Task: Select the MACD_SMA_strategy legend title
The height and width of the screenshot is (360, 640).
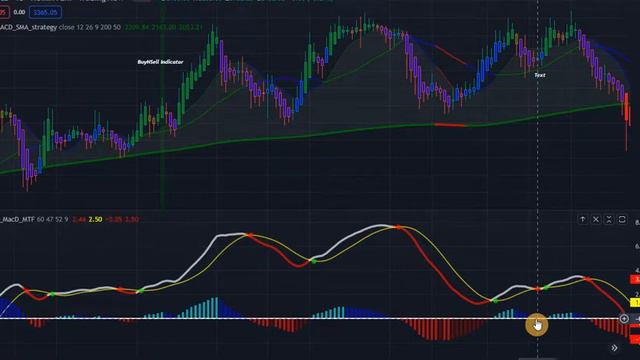Action: 28,27
